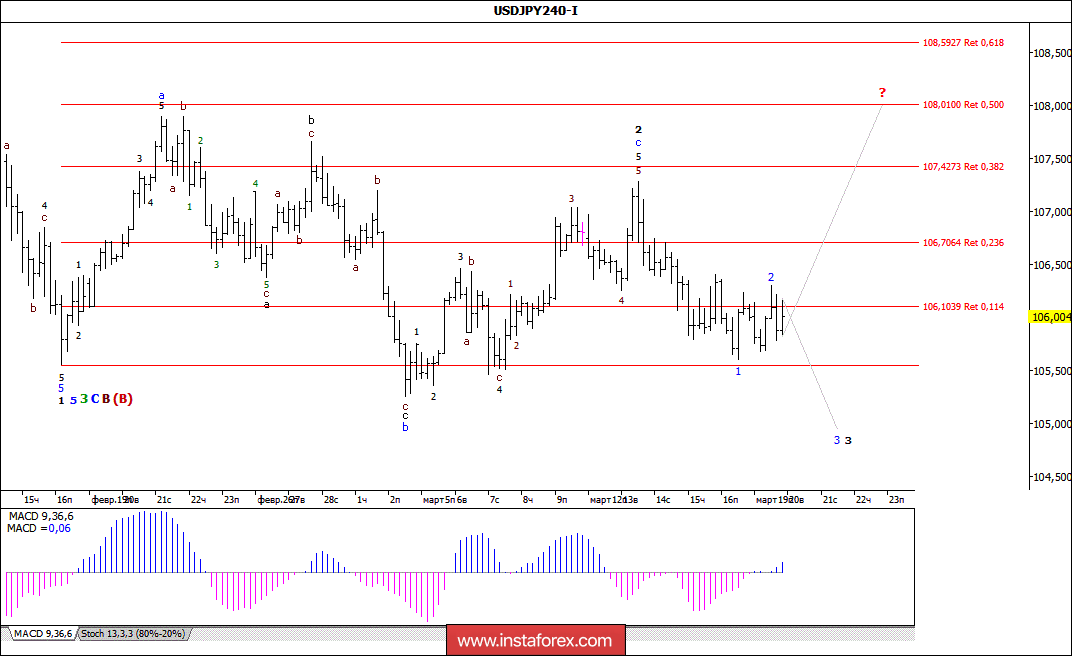Click the 16п time axis label near chart start

point(64,500)
